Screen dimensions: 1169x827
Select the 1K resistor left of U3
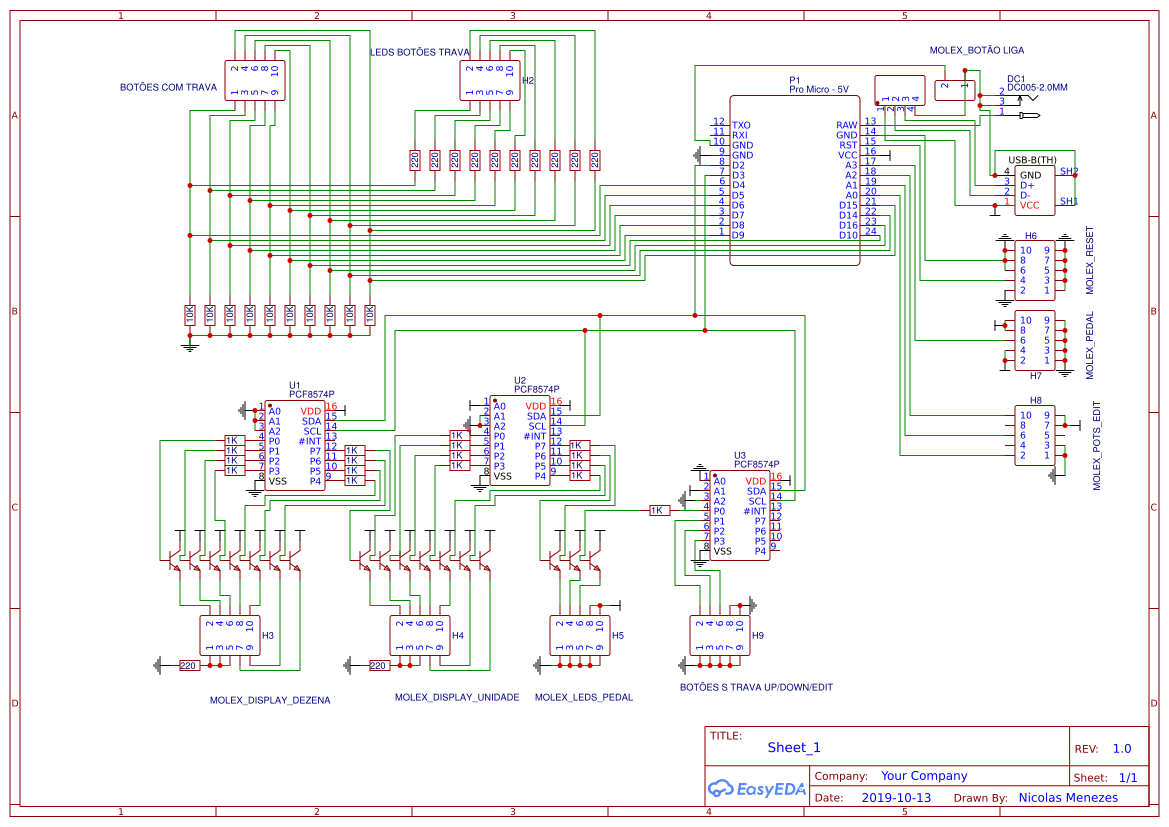[658, 510]
